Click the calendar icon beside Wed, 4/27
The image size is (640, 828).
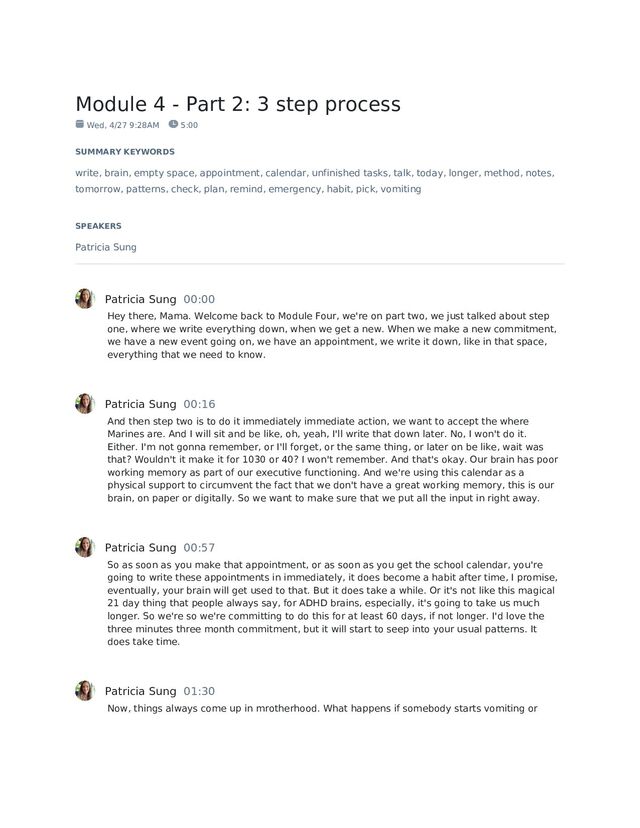point(79,124)
